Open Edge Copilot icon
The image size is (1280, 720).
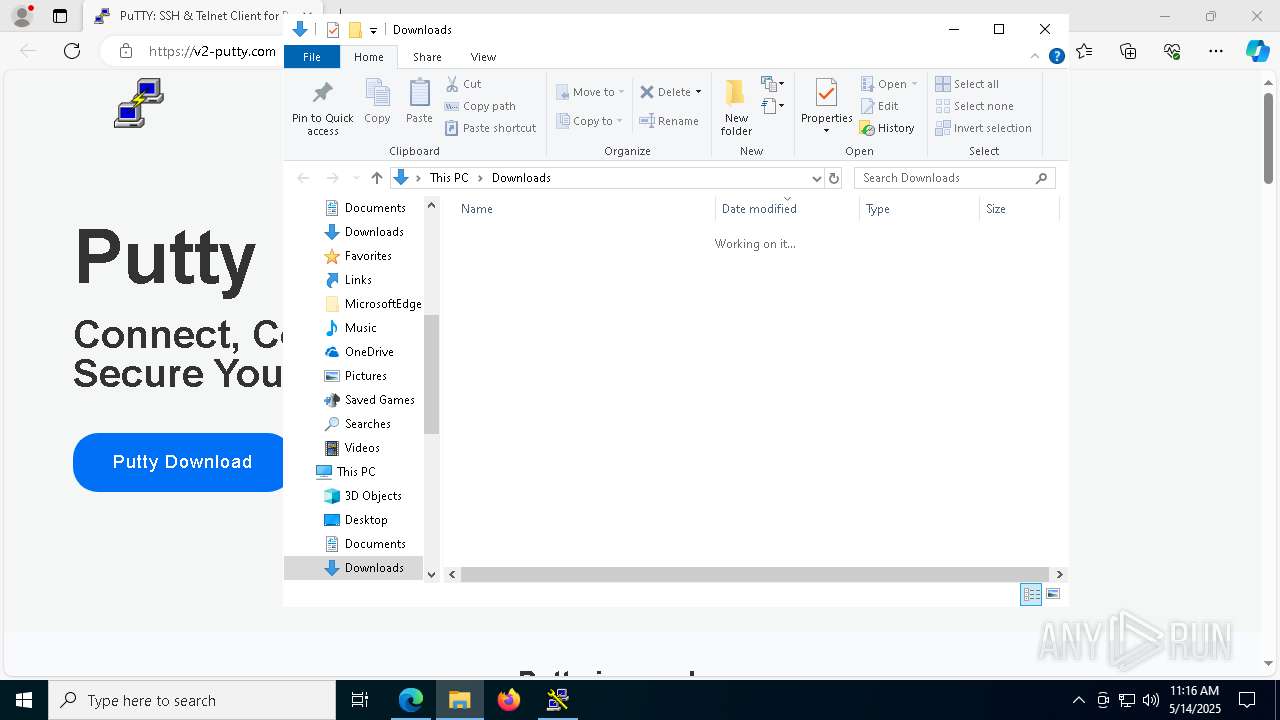pyautogui.click(x=1257, y=51)
